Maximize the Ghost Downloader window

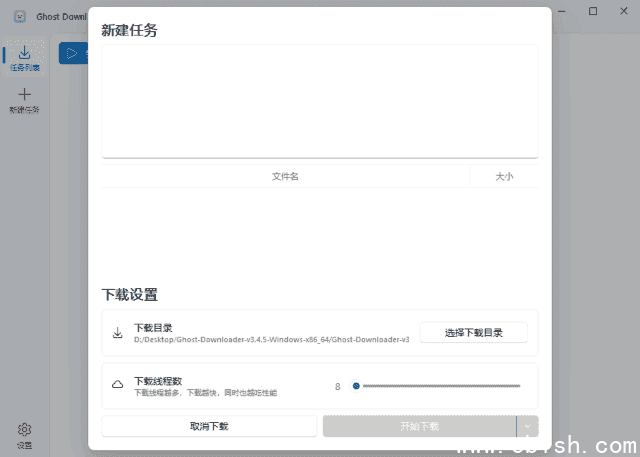(x=593, y=11)
